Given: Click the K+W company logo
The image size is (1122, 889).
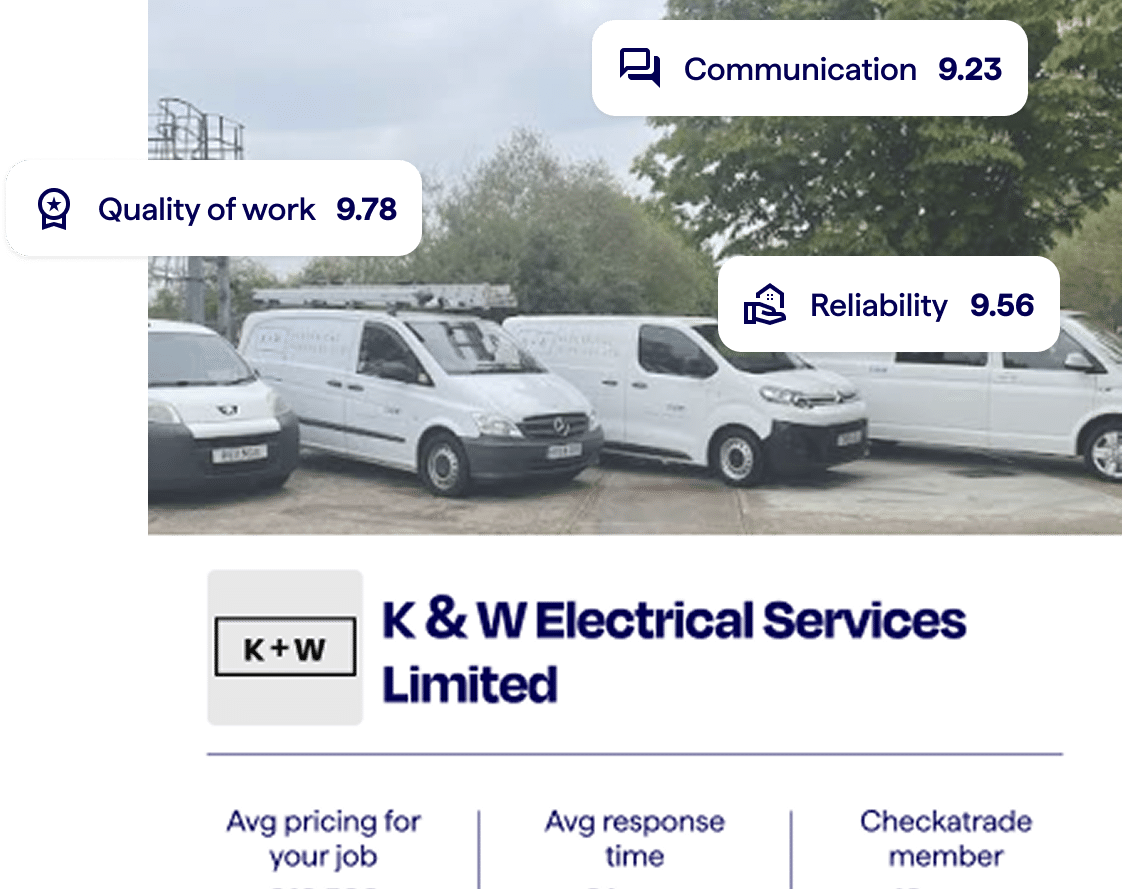Looking at the screenshot, I should [285, 647].
